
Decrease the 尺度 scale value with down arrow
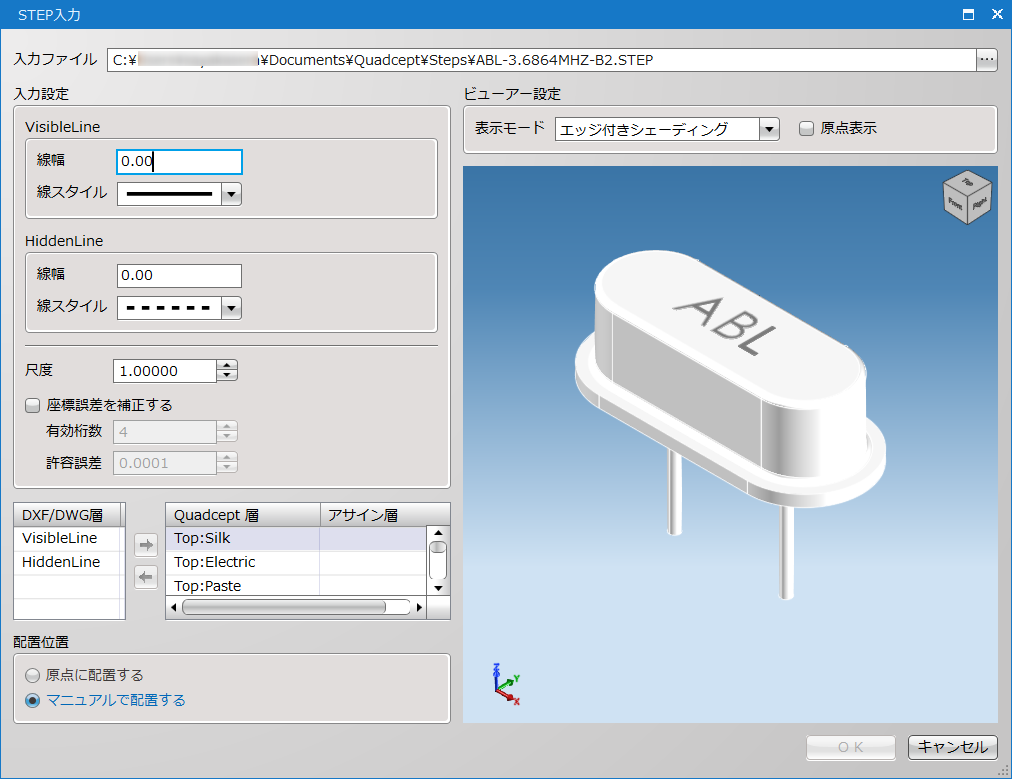click(228, 377)
